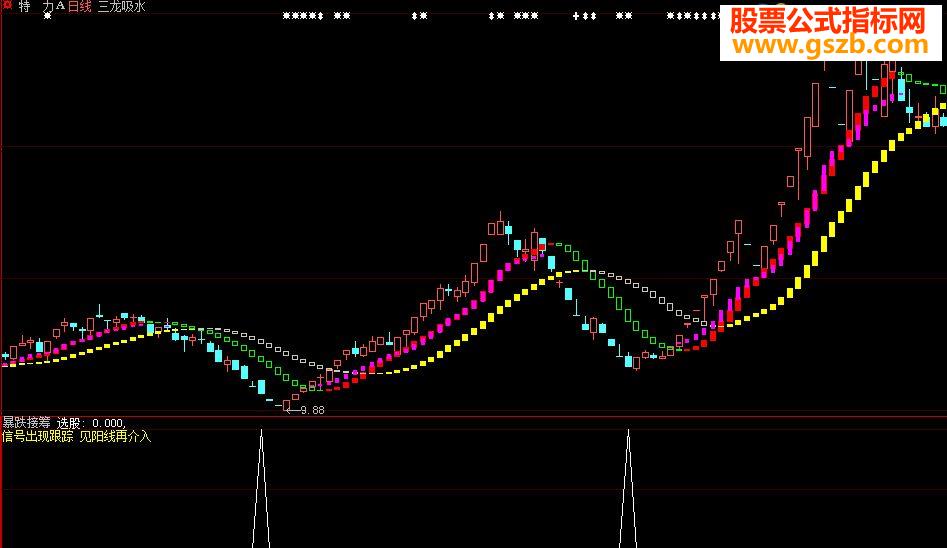Screen dimensions: 947x548
Task: Click the 信号出现跟踪 见阳线再介入 note
Action: pyautogui.click(x=77, y=436)
